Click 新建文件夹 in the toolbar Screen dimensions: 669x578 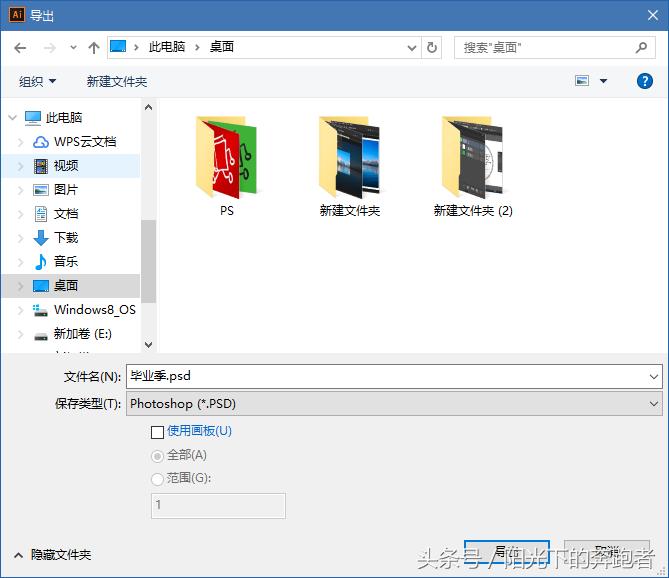point(117,81)
